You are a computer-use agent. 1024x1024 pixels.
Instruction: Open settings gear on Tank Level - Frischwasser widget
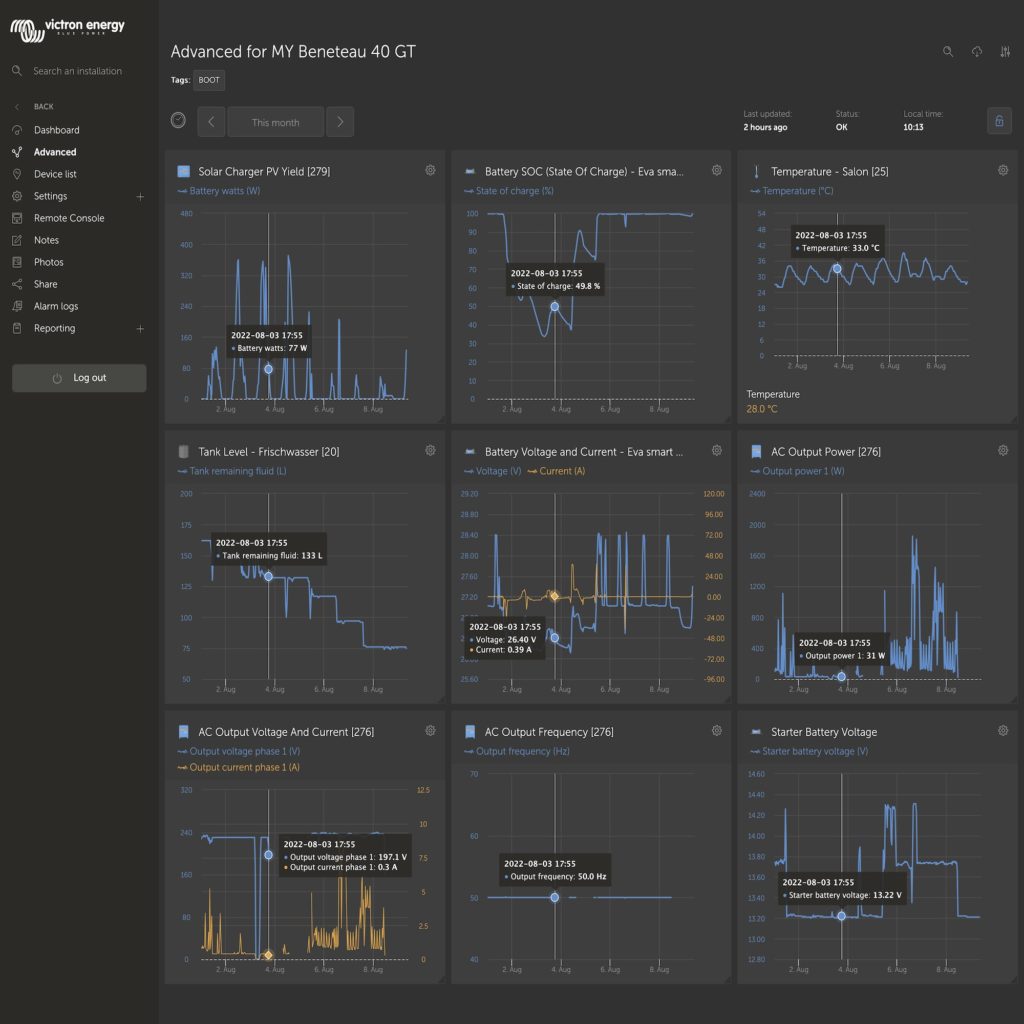coord(430,451)
